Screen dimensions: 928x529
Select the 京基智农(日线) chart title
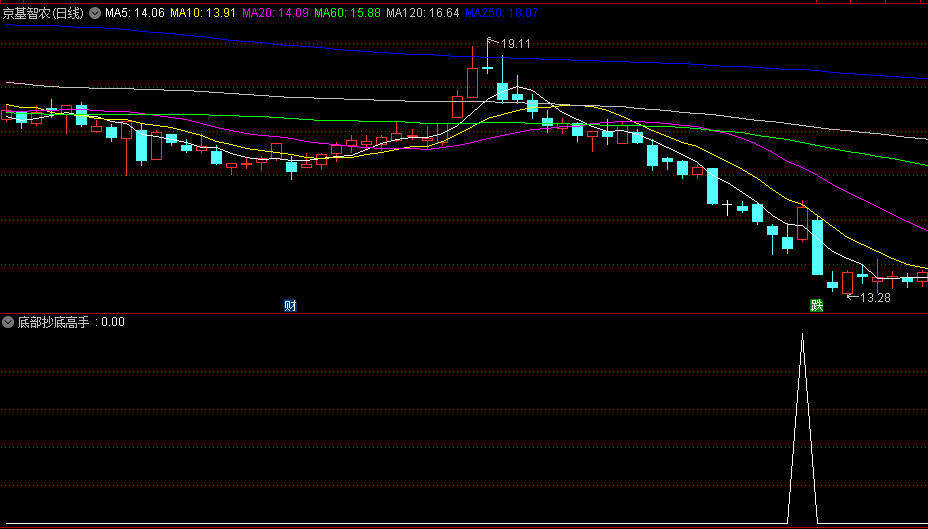click(43, 13)
